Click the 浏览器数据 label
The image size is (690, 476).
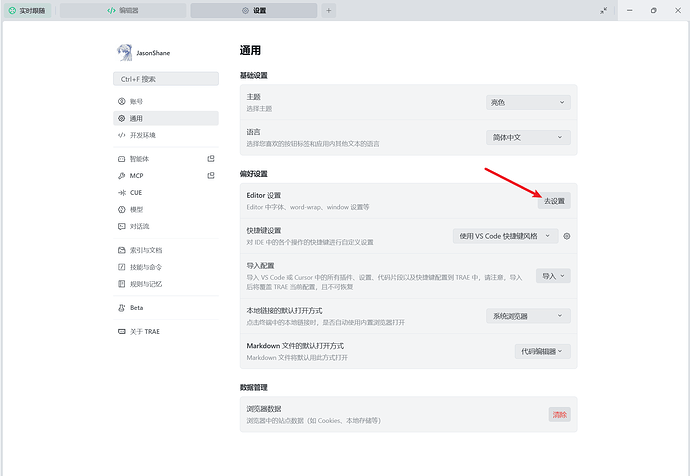[264, 409]
